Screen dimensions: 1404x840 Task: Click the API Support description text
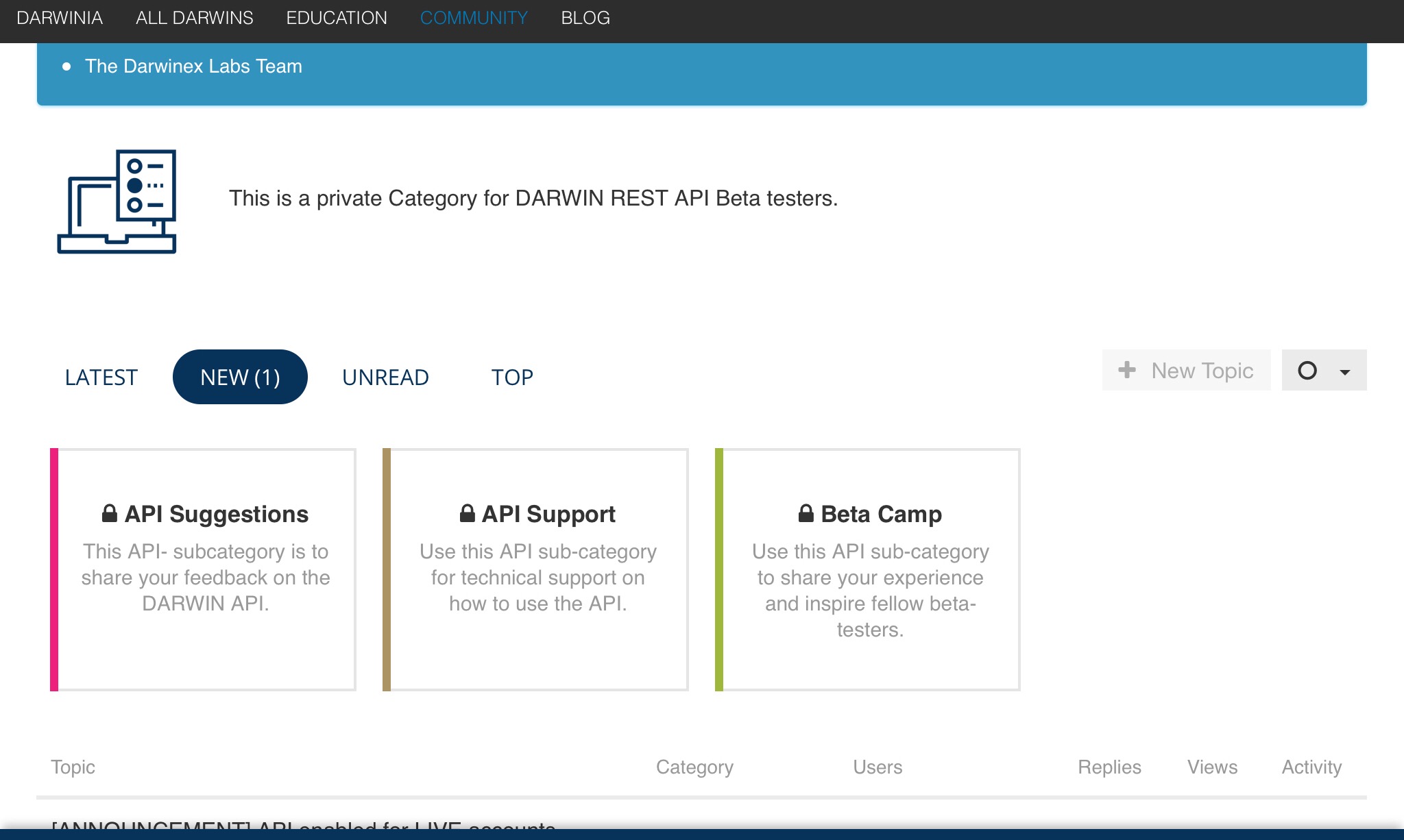click(x=538, y=578)
